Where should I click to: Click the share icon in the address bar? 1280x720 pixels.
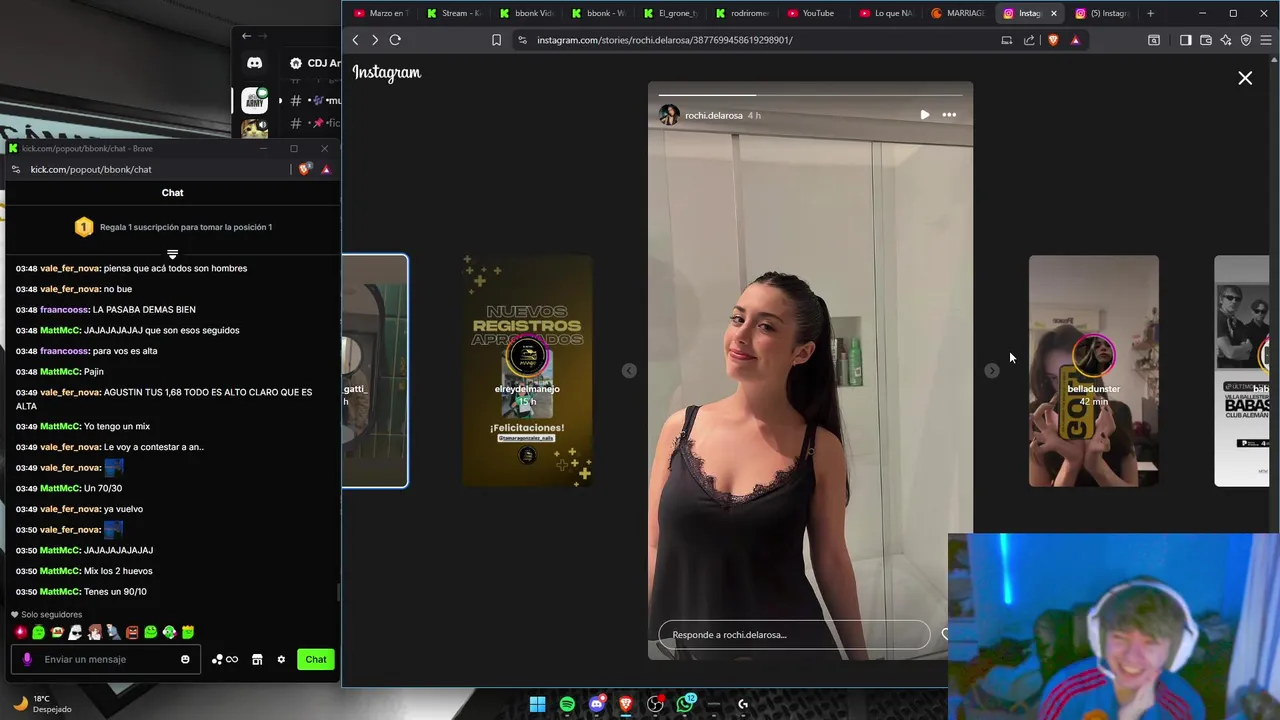[x=1029, y=40]
